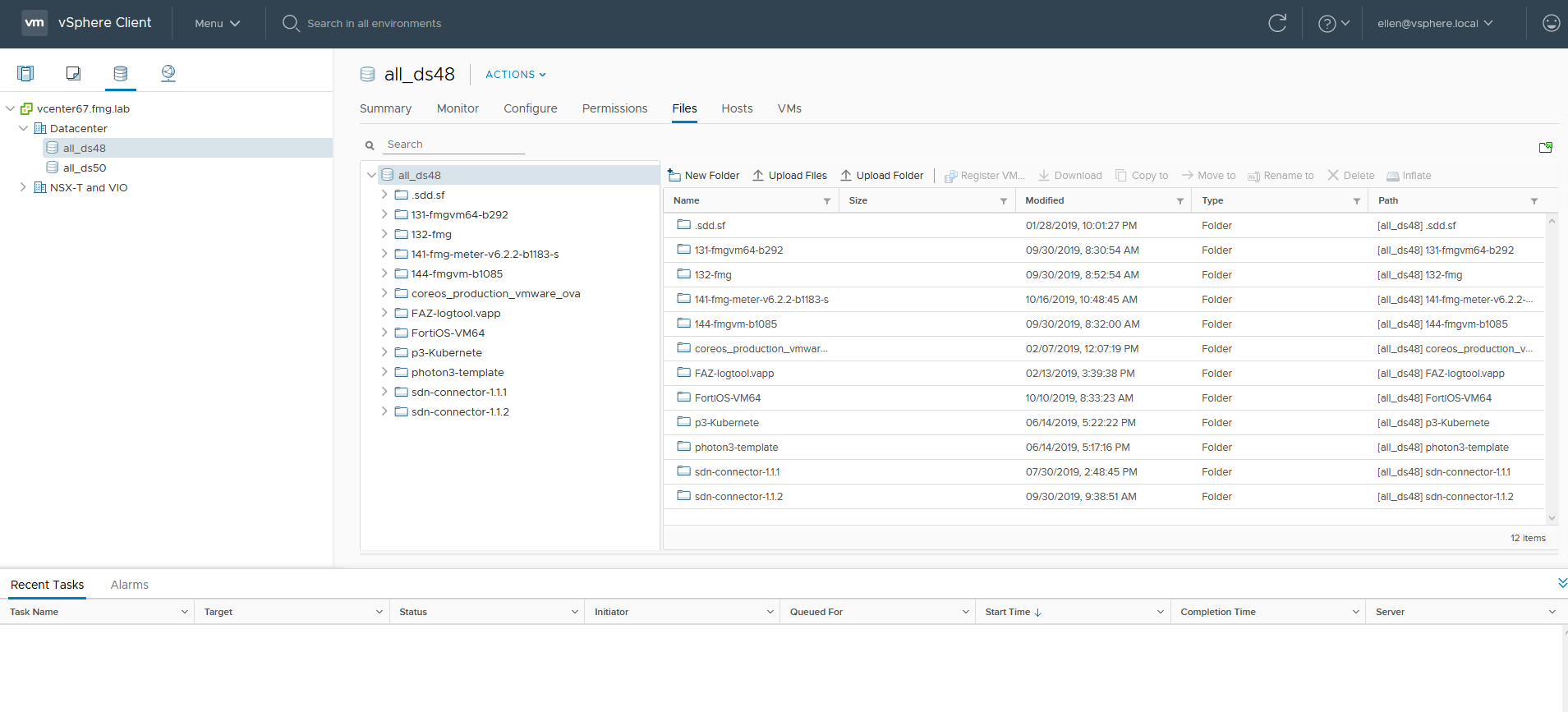Filter the Name column via funnel icon
Image resolution: width=1568 pixels, height=712 pixels.
click(x=827, y=201)
